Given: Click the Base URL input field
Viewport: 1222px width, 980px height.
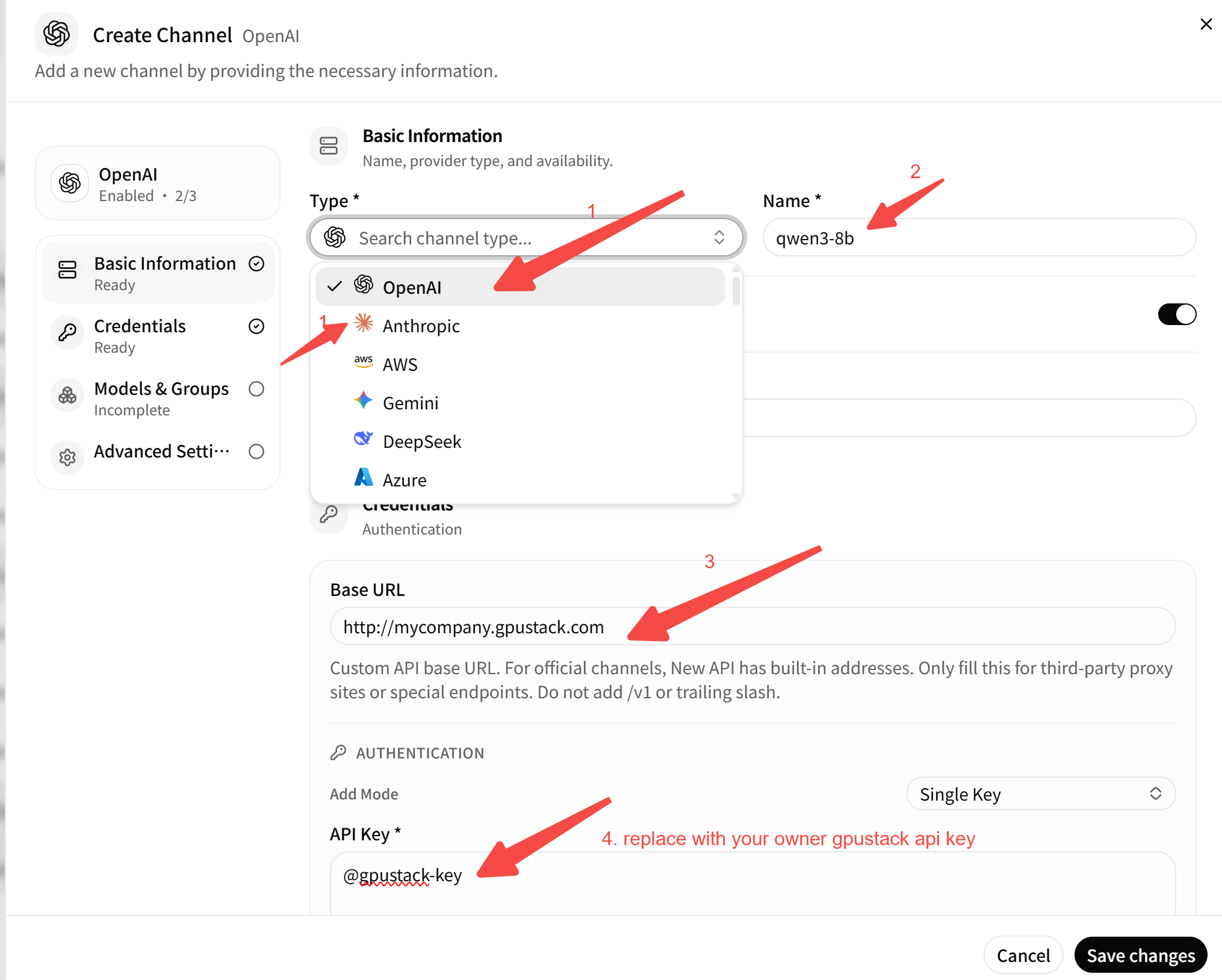Looking at the screenshot, I should coord(752,627).
